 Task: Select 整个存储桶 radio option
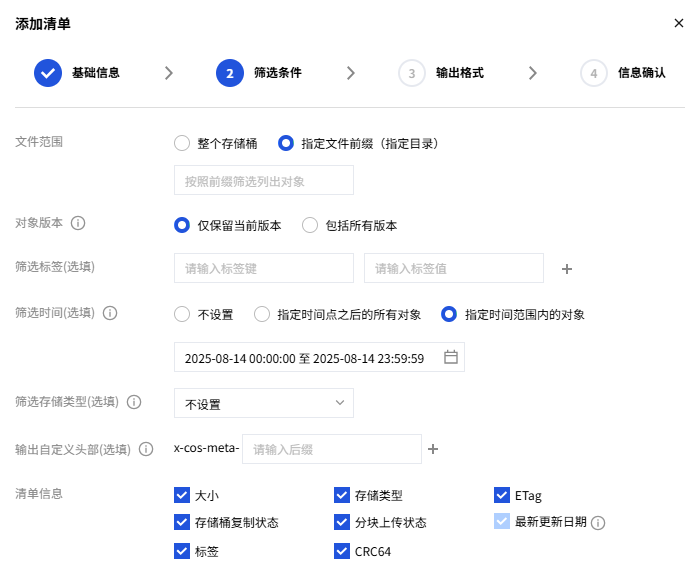182,143
